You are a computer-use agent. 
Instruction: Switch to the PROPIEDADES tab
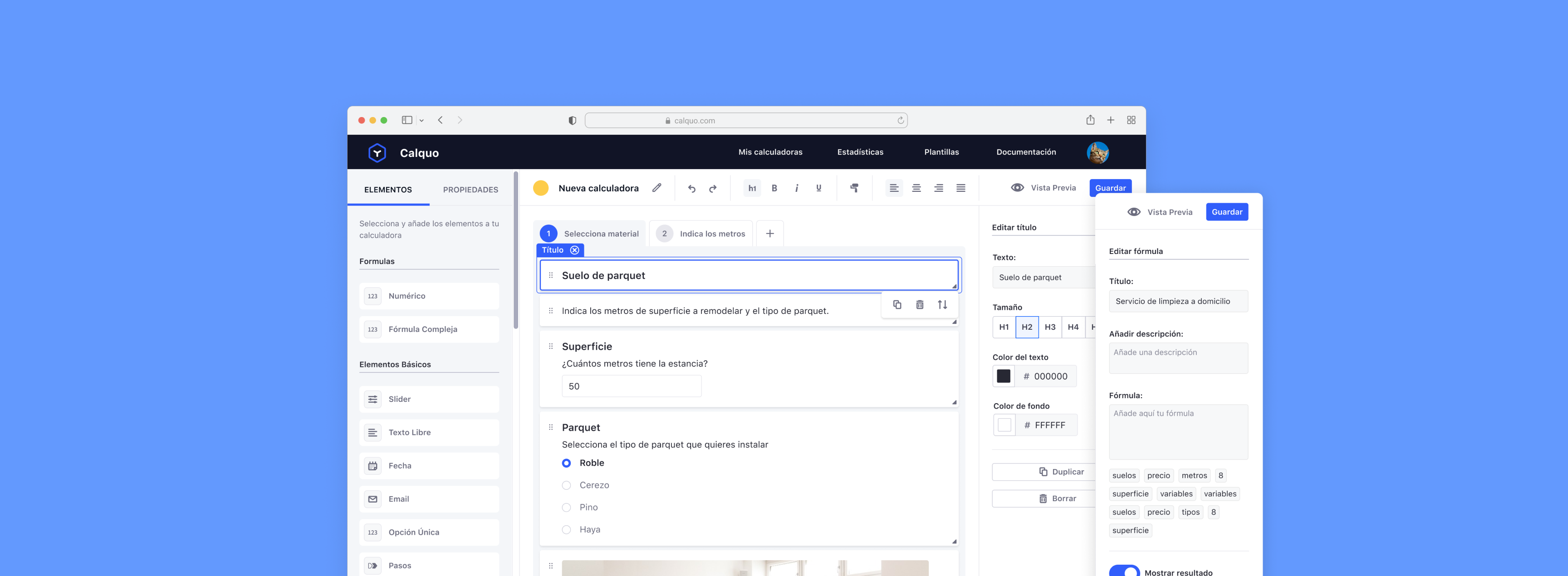click(x=470, y=190)
